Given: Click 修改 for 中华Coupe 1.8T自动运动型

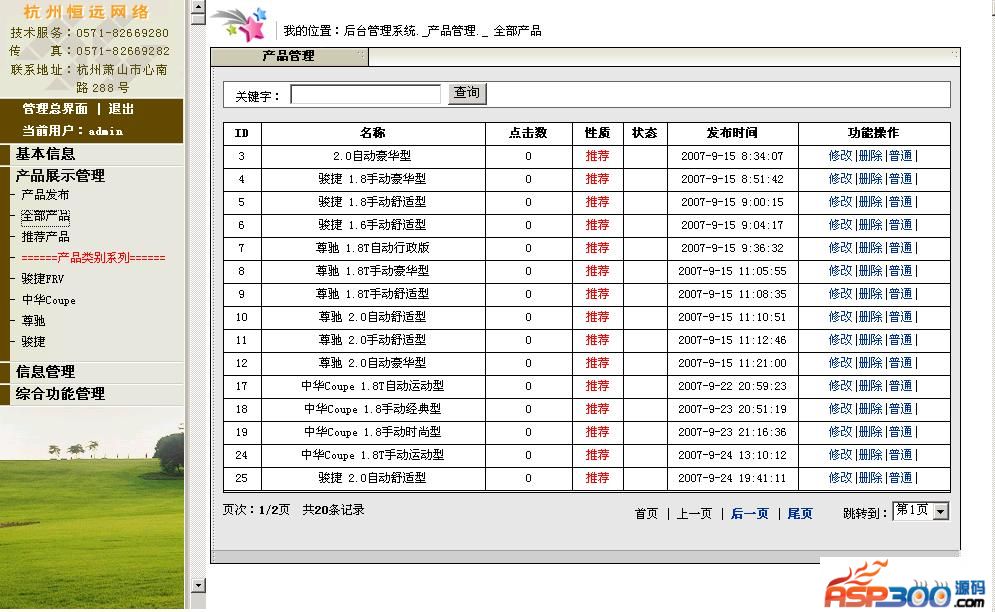Looking at the screenshot, I should tap(840, 386).
